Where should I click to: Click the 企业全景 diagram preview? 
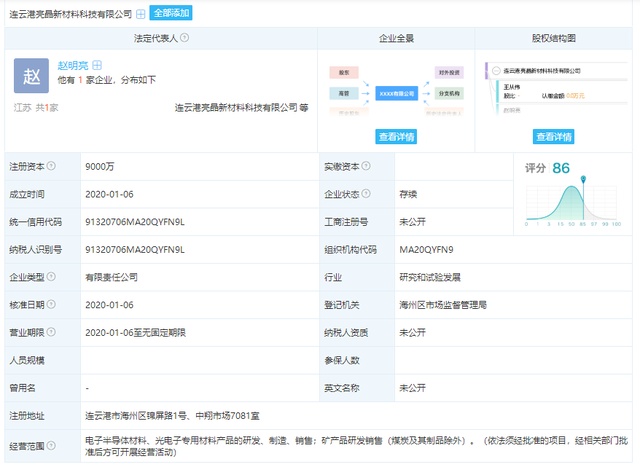click(396, 90)
